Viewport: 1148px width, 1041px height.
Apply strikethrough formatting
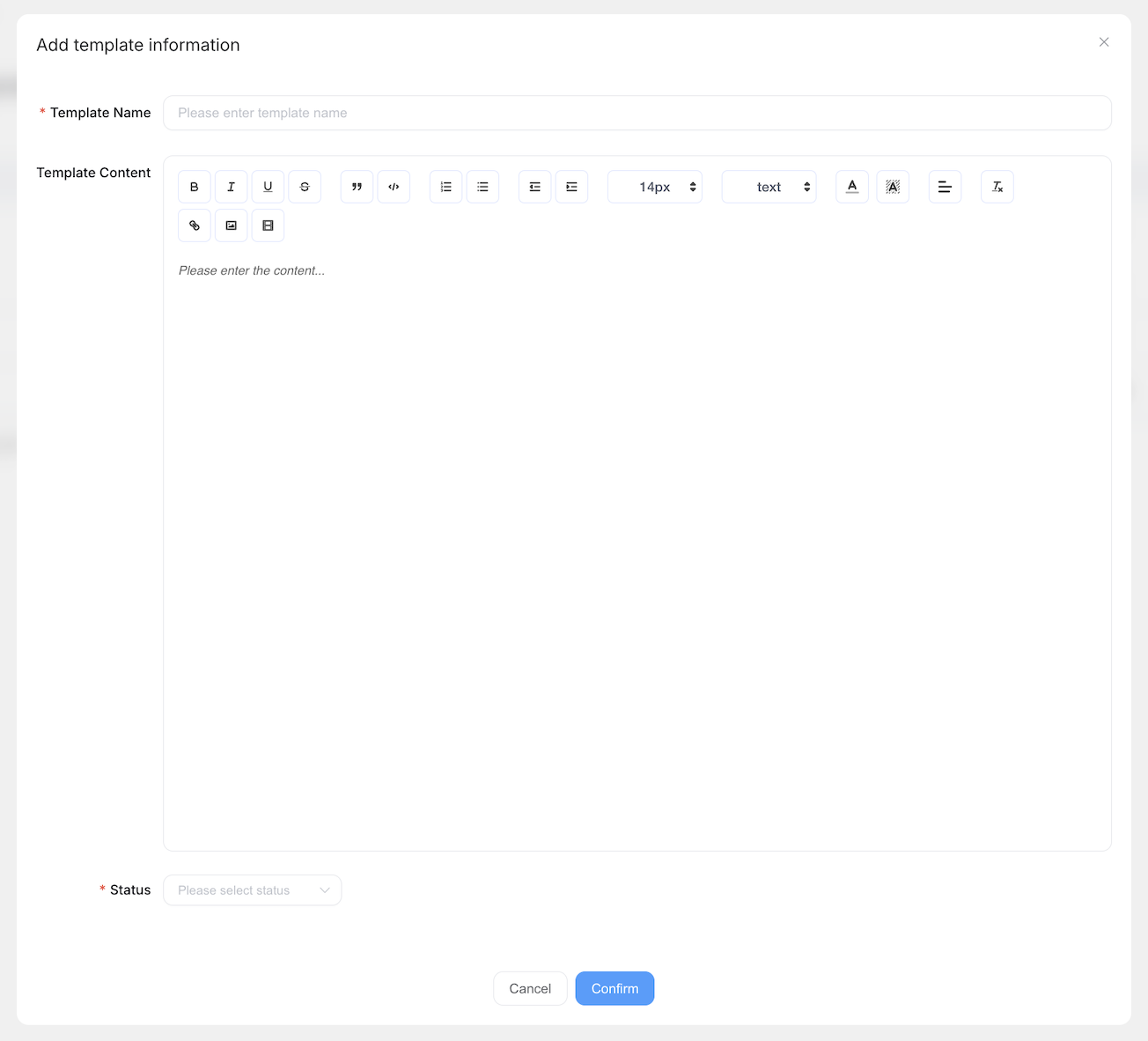(305, 187)
